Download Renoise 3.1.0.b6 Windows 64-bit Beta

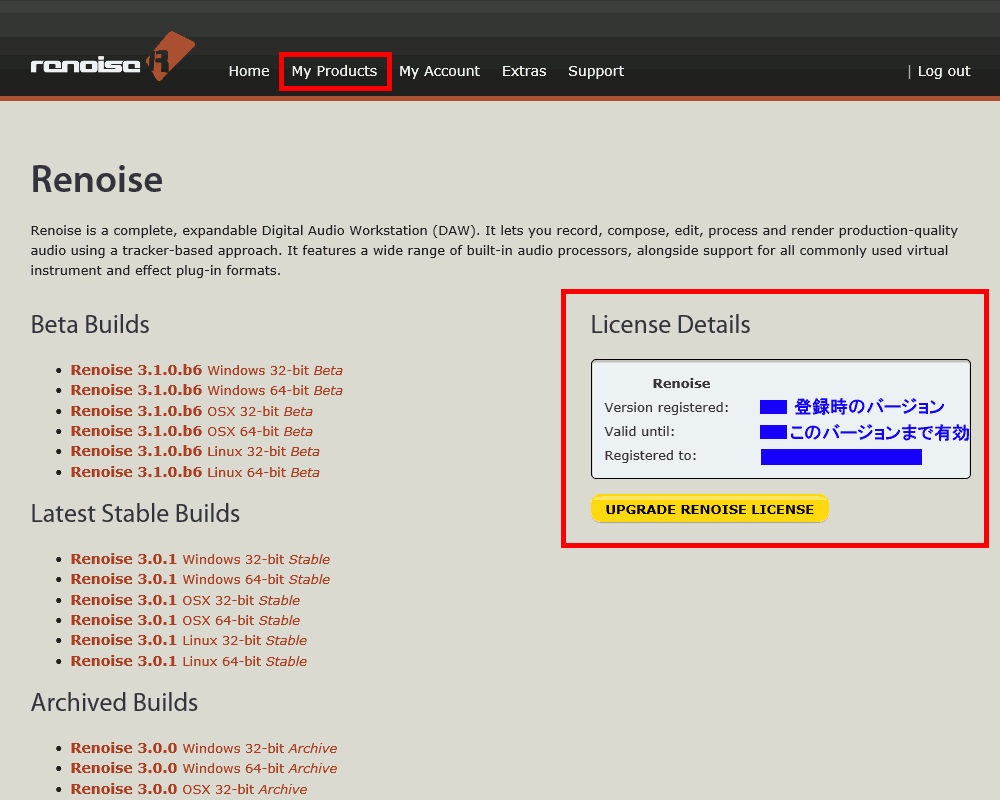pos(206,390)
